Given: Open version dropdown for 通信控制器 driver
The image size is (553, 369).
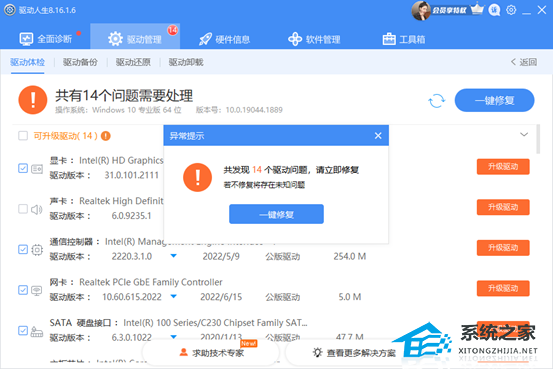Looking at the screenshot, I should click(x=174, y=256).
